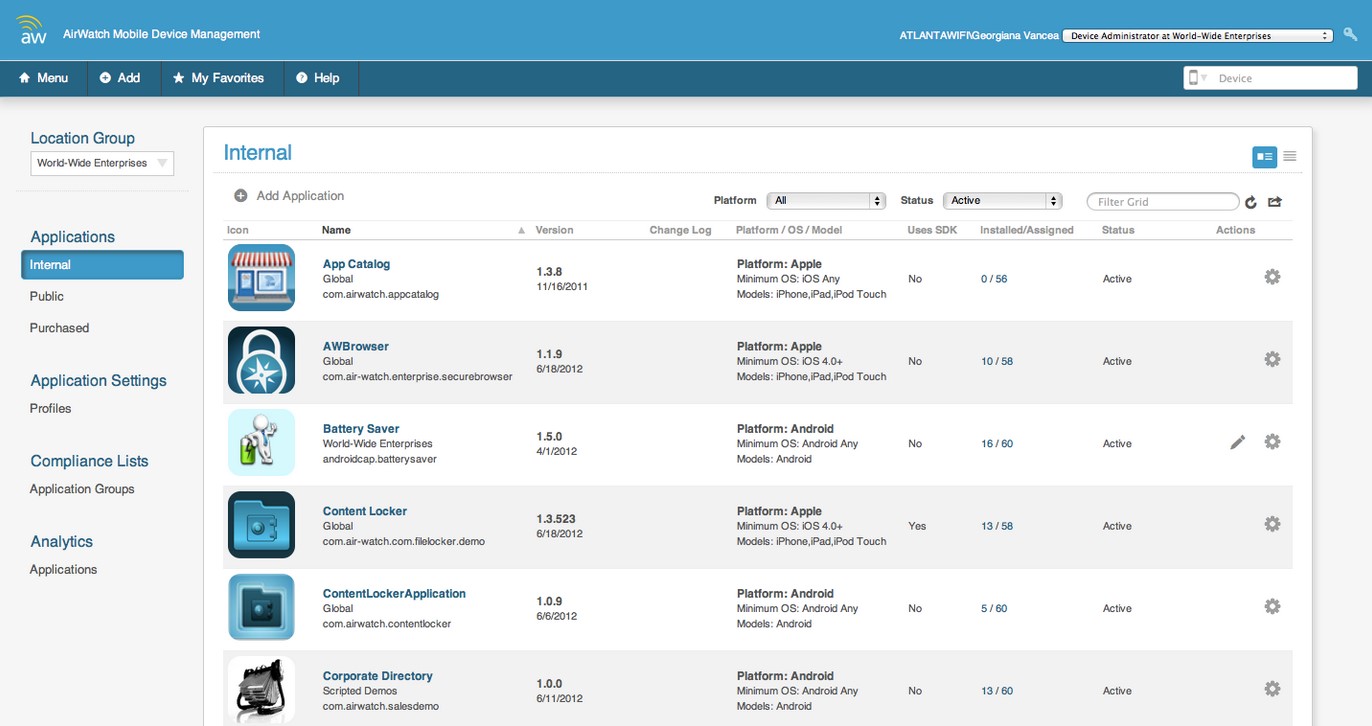Click the App Catalog storefront icon
This screenshot has width=1372, height=726.
[261, 278]
